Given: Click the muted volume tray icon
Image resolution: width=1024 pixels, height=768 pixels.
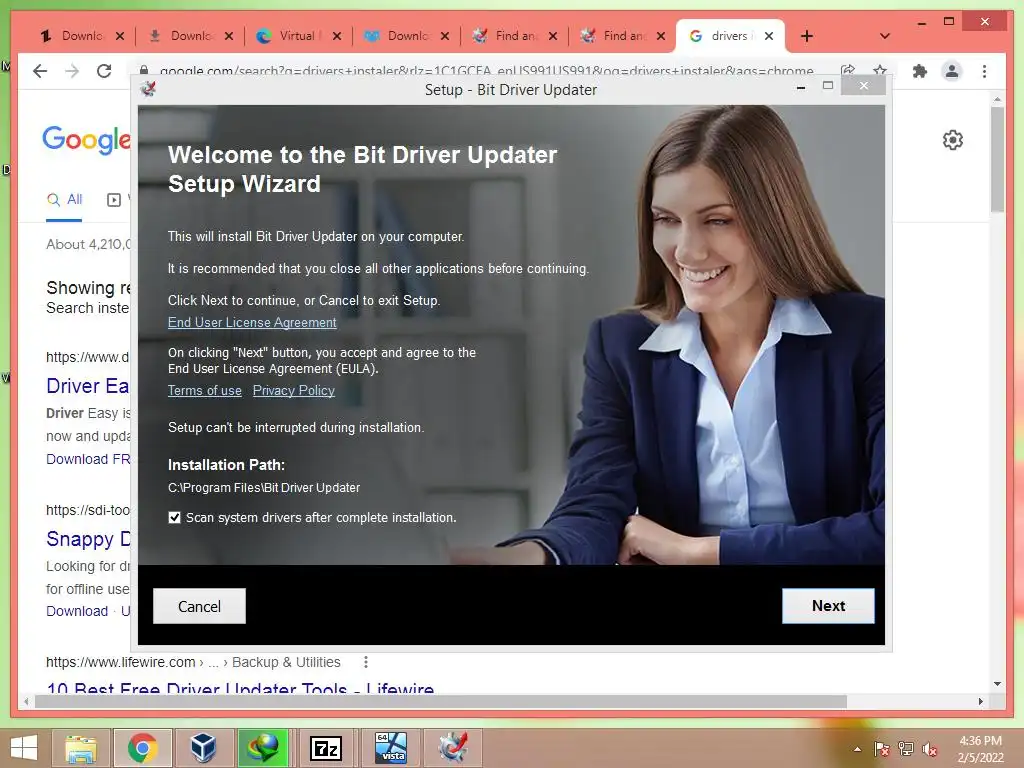Looking at the screenshot, I should coord(929,749).
